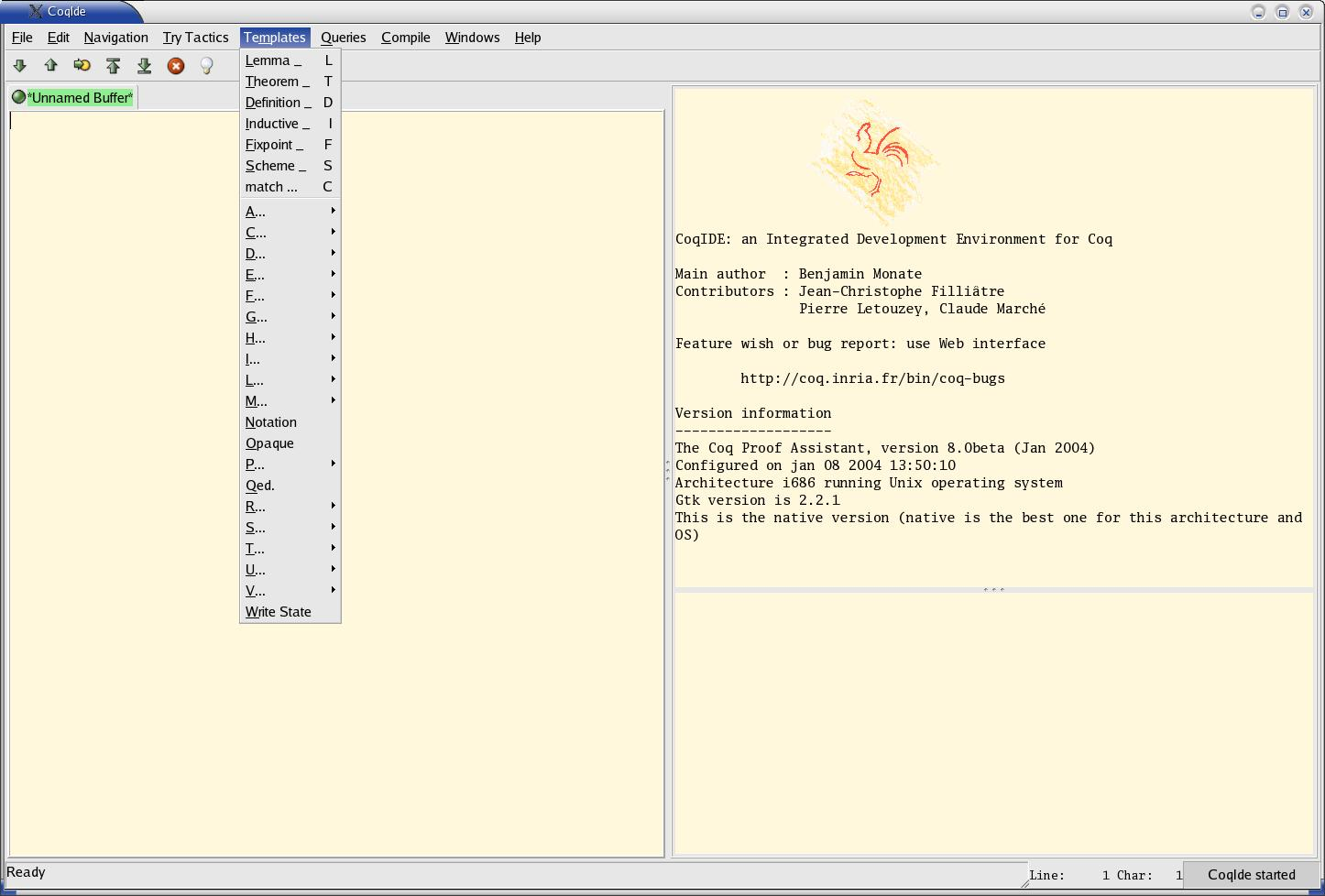Click the green status circle on Unnamed Buffer tab
The height and width of the screenshot is (896, 1325).
pos(18,97)
